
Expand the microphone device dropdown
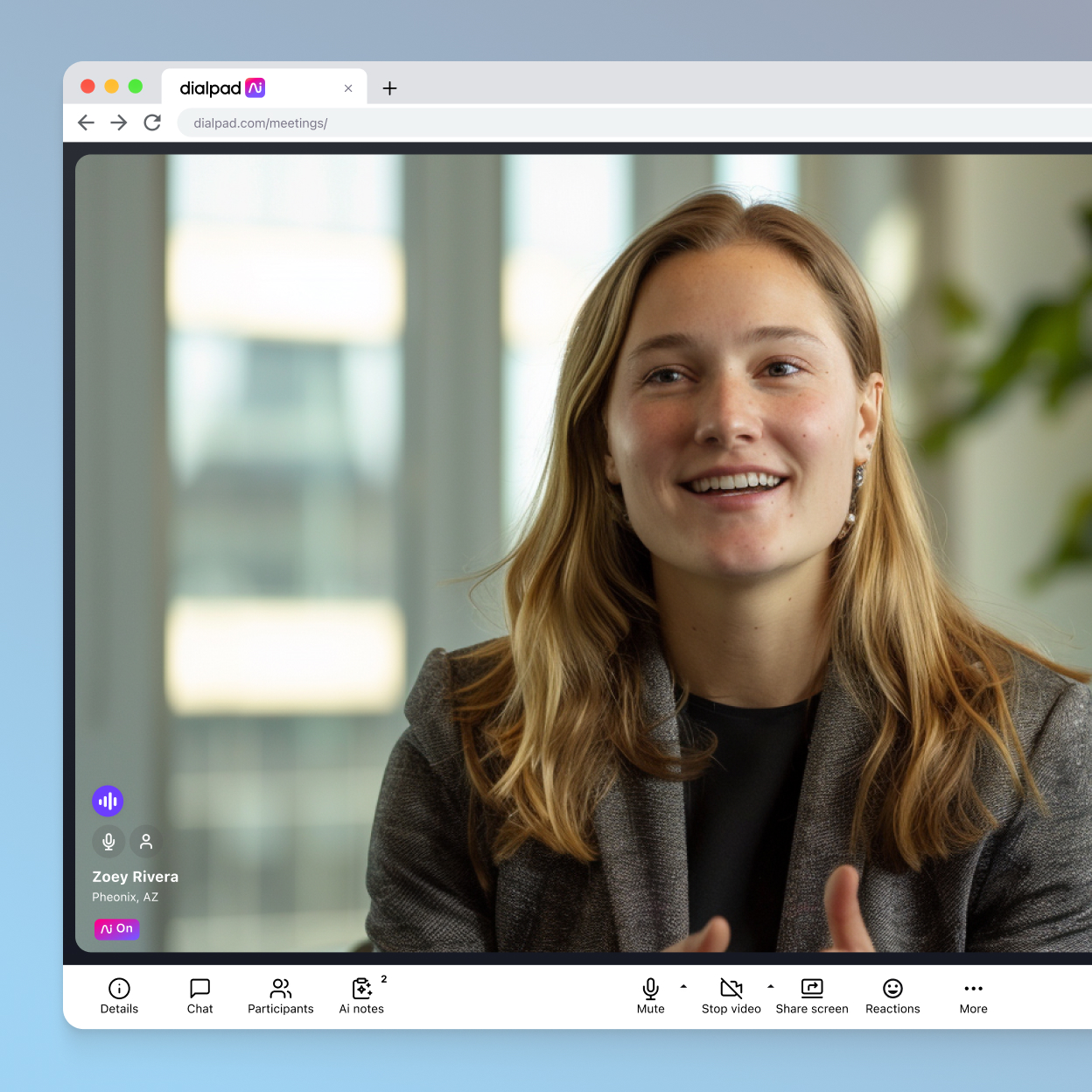[682, 987]
